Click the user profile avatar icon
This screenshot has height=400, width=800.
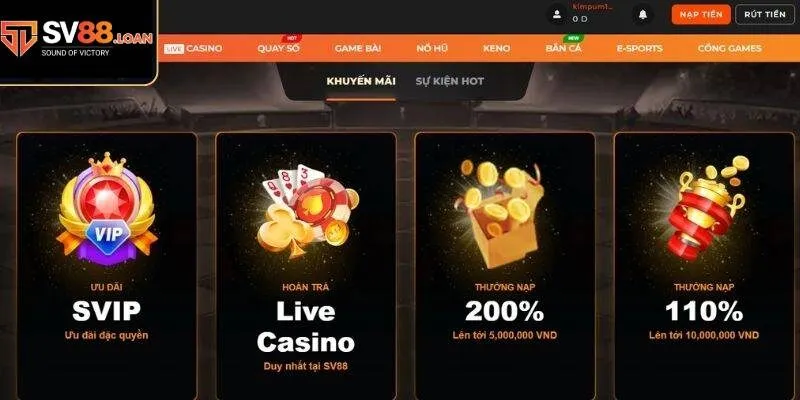point(557,14)
